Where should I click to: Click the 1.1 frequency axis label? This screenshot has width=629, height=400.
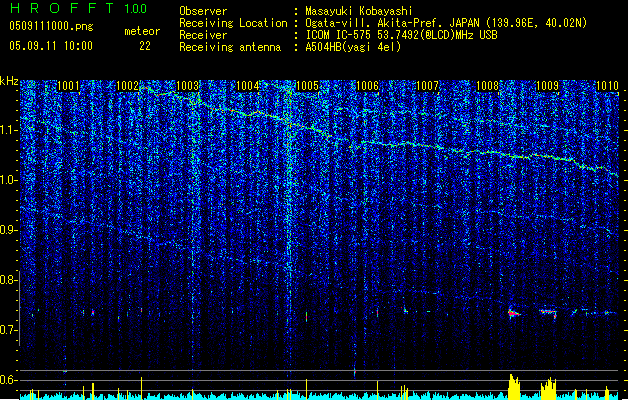point(8,130)
